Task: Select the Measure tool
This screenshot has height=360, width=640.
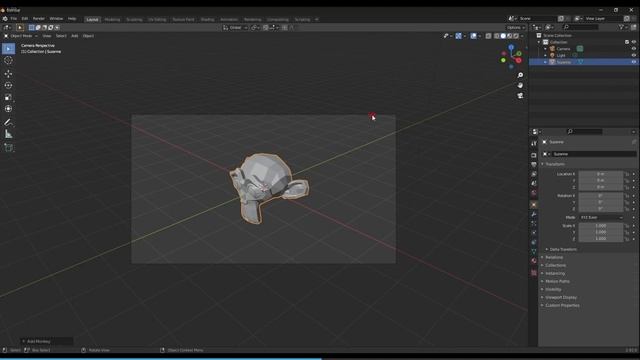Action: 8,134
